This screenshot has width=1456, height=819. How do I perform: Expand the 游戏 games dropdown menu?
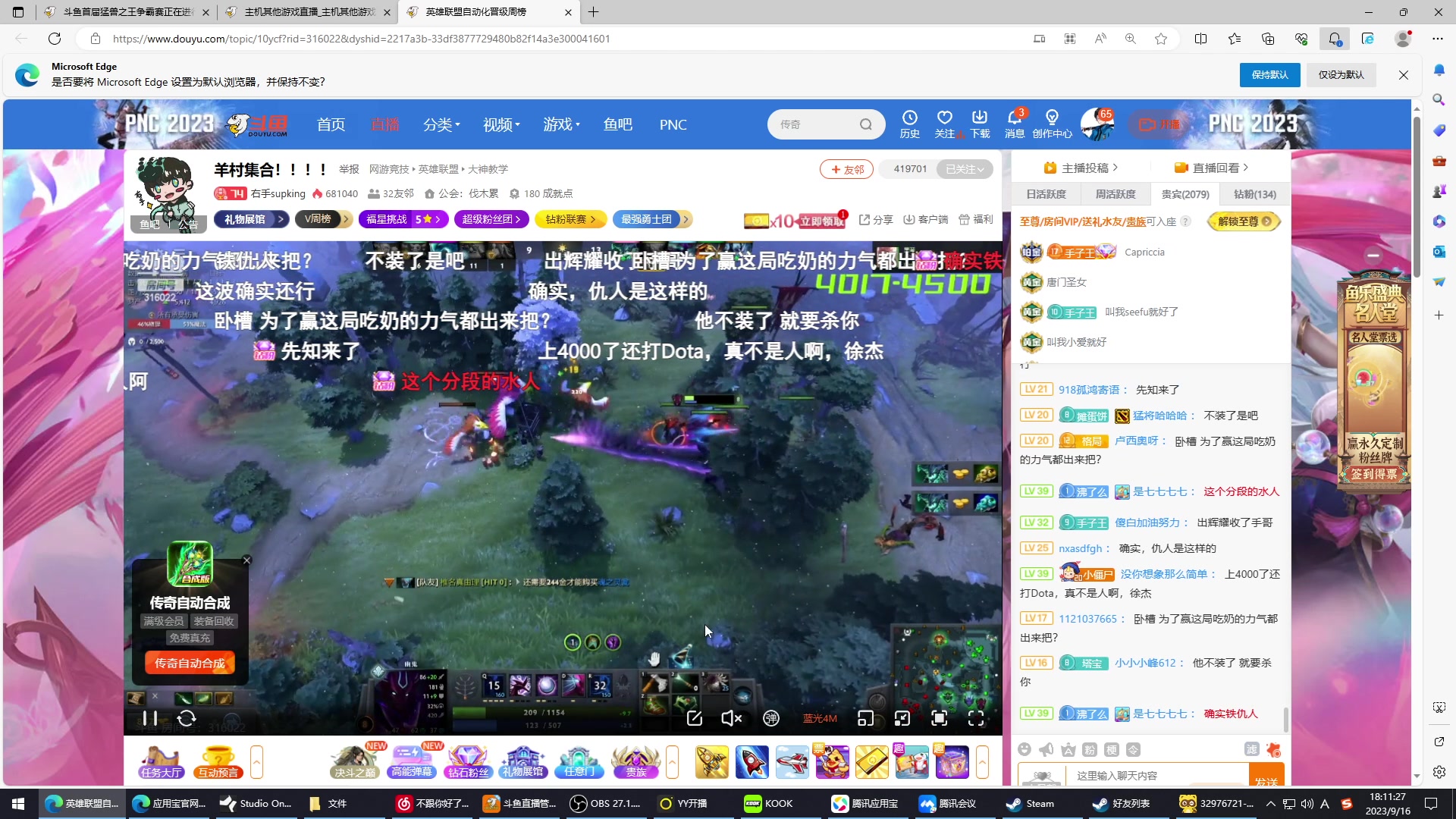561,124
